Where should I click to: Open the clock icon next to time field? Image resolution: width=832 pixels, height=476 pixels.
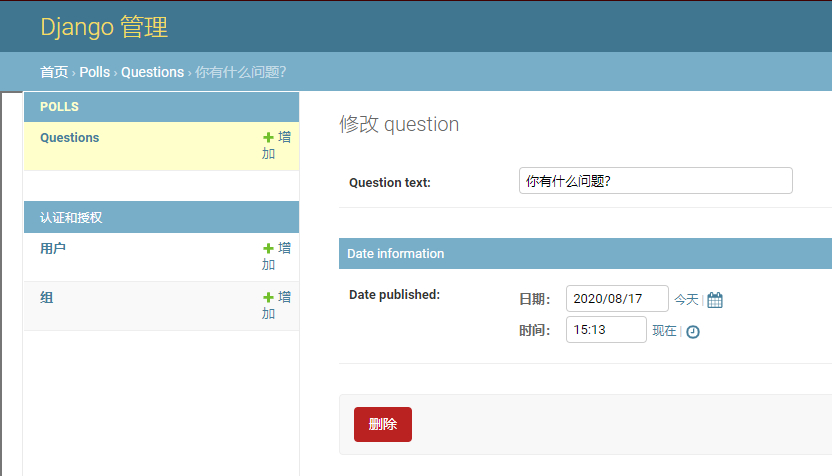(x=692, y=332)
